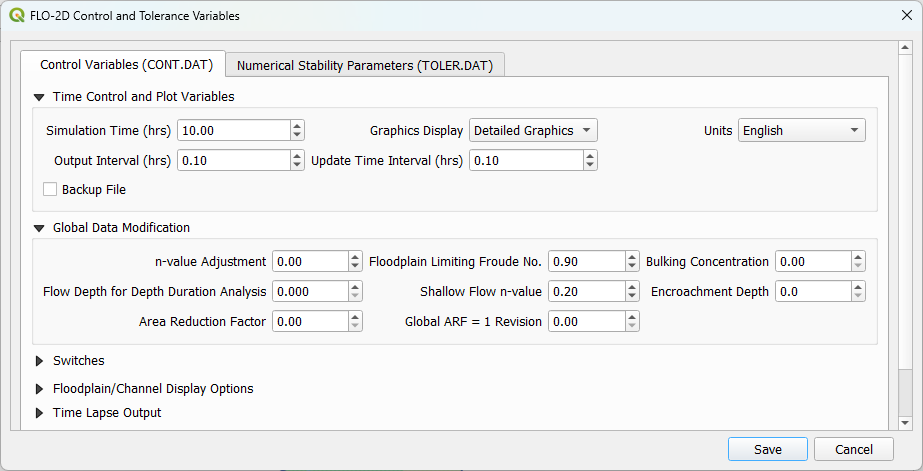Expand Floodplain/Channel Display Options section
The height and width of the screenshot is (471, 923).
pyautogui.click(x=40, y=389)
